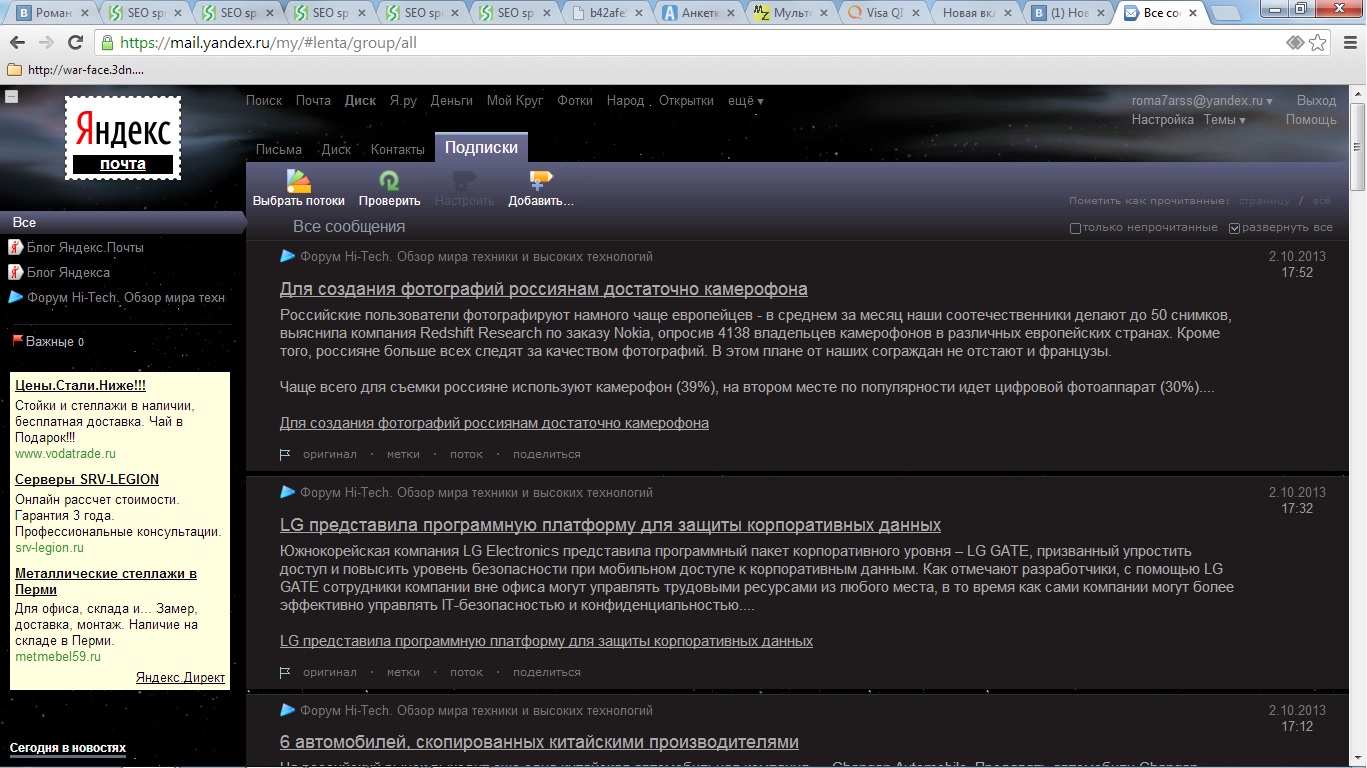Open the ещё dropdown menu

tap(746, 101)
